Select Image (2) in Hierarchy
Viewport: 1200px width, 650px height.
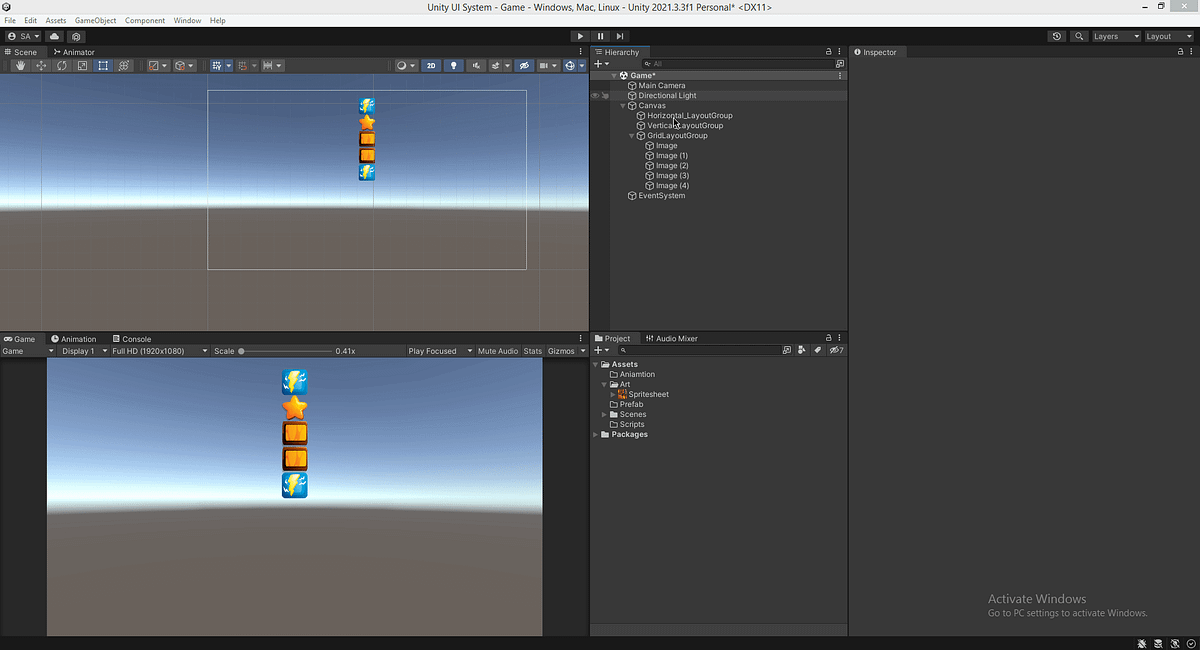pos(672,166)
